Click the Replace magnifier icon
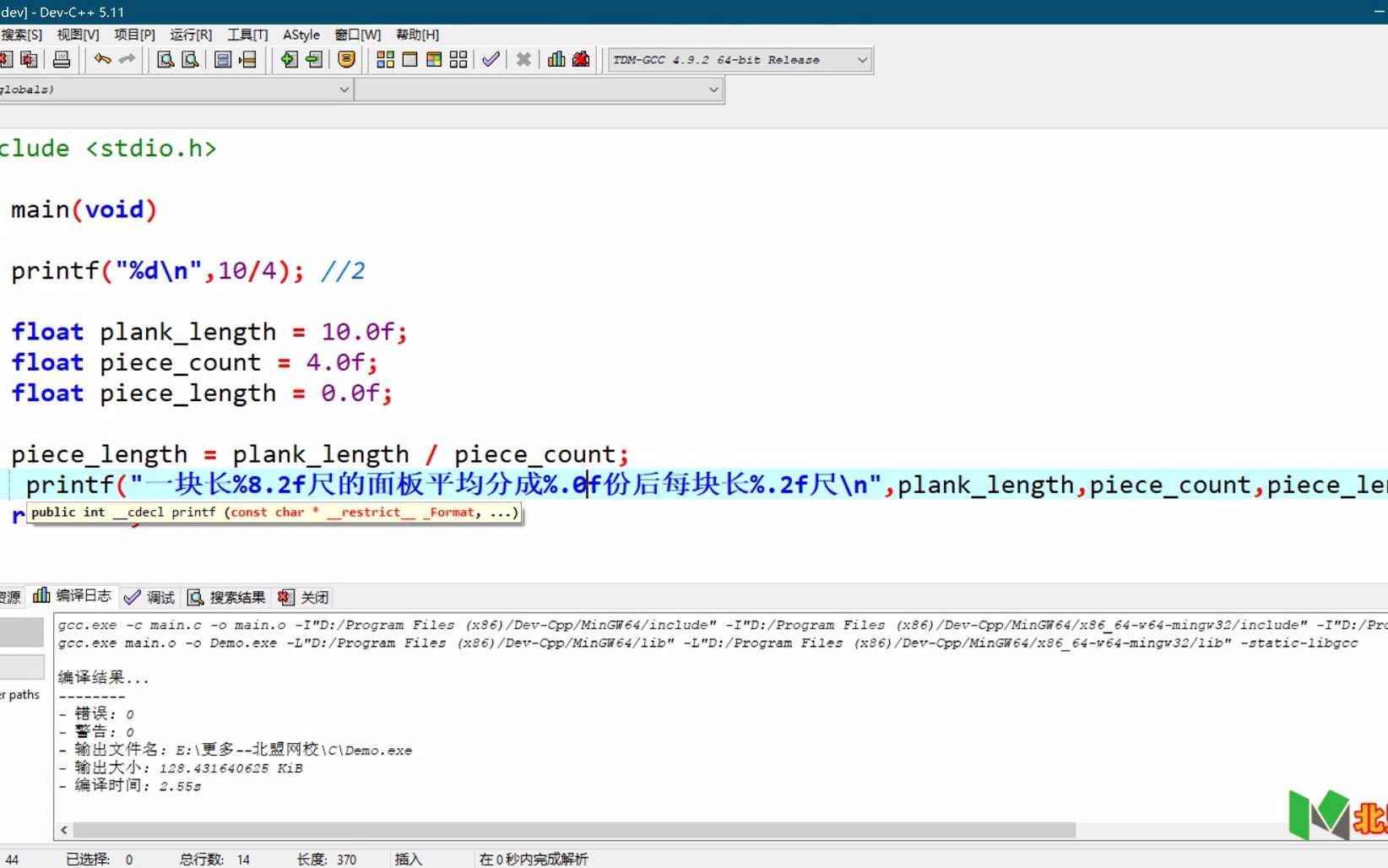The height and width of the screenshot is (868, 1388). point(191,59)
